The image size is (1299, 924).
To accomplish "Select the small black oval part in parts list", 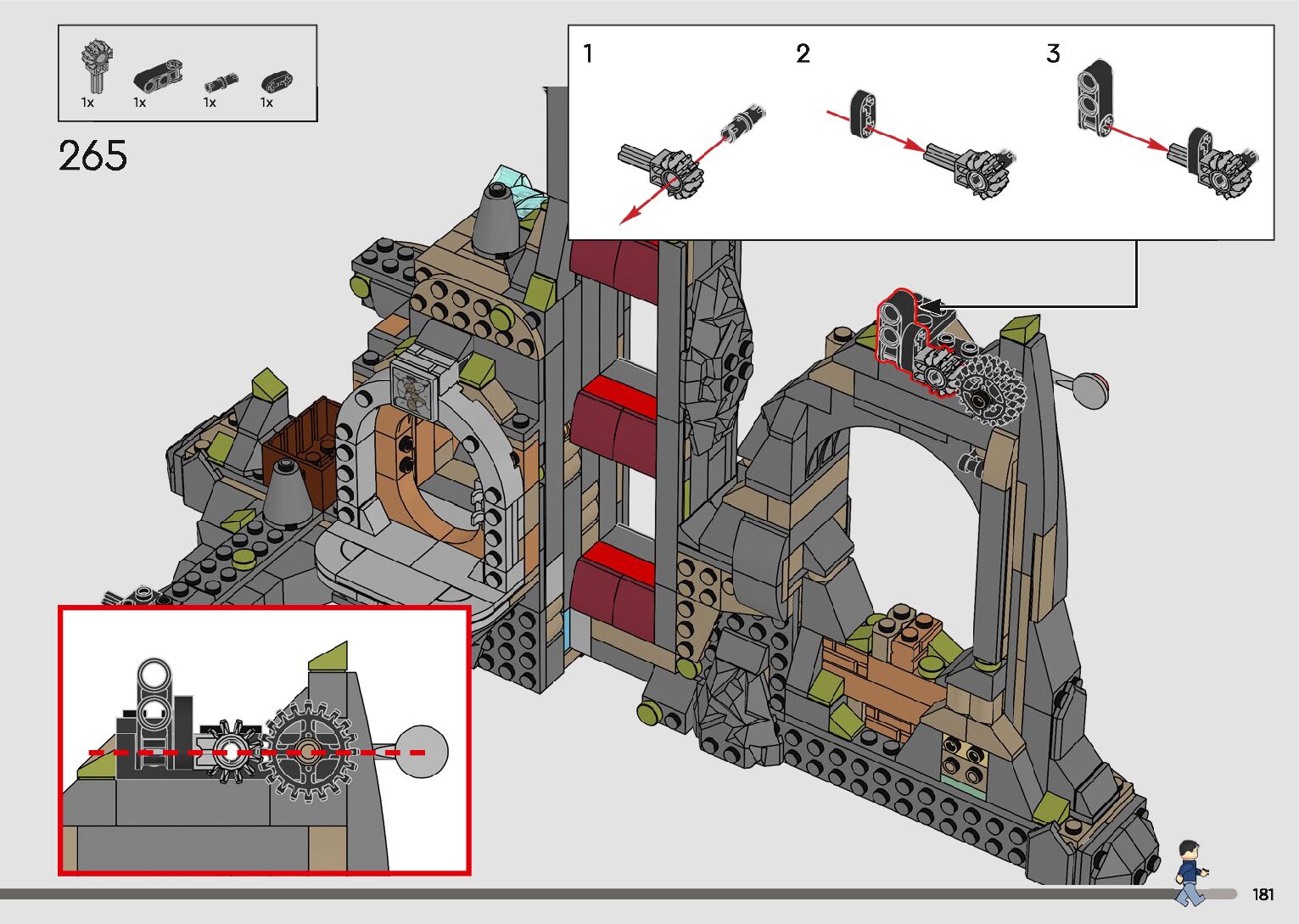I will [277, 82].
